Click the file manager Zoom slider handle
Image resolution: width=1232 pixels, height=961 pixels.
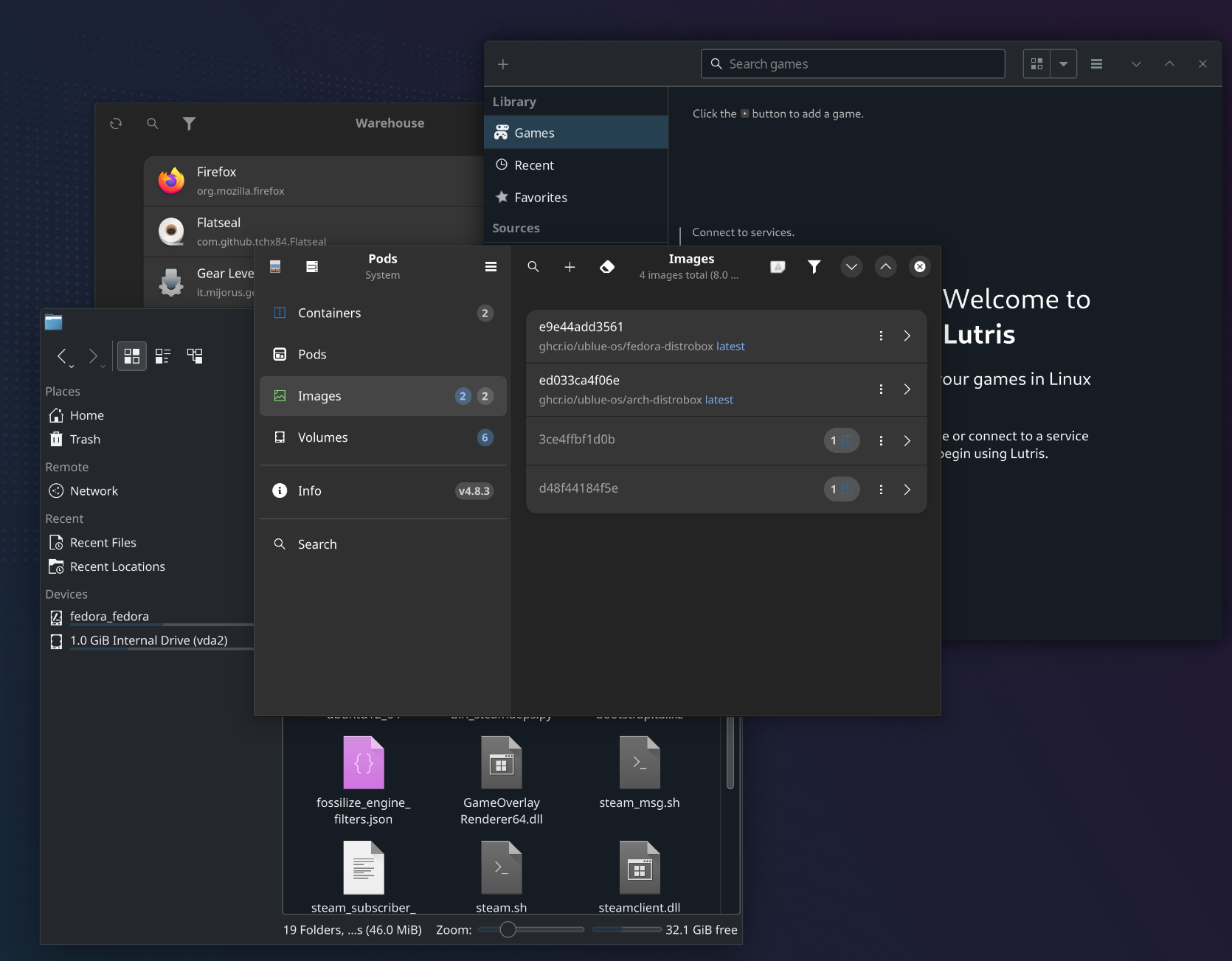pyautogui.click(x=508, y=930)
